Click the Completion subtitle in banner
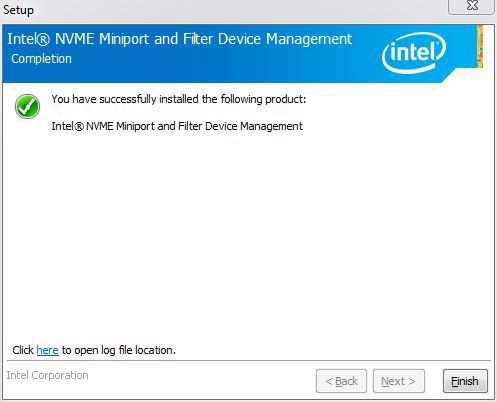497x402 pixels. (41, 59)
